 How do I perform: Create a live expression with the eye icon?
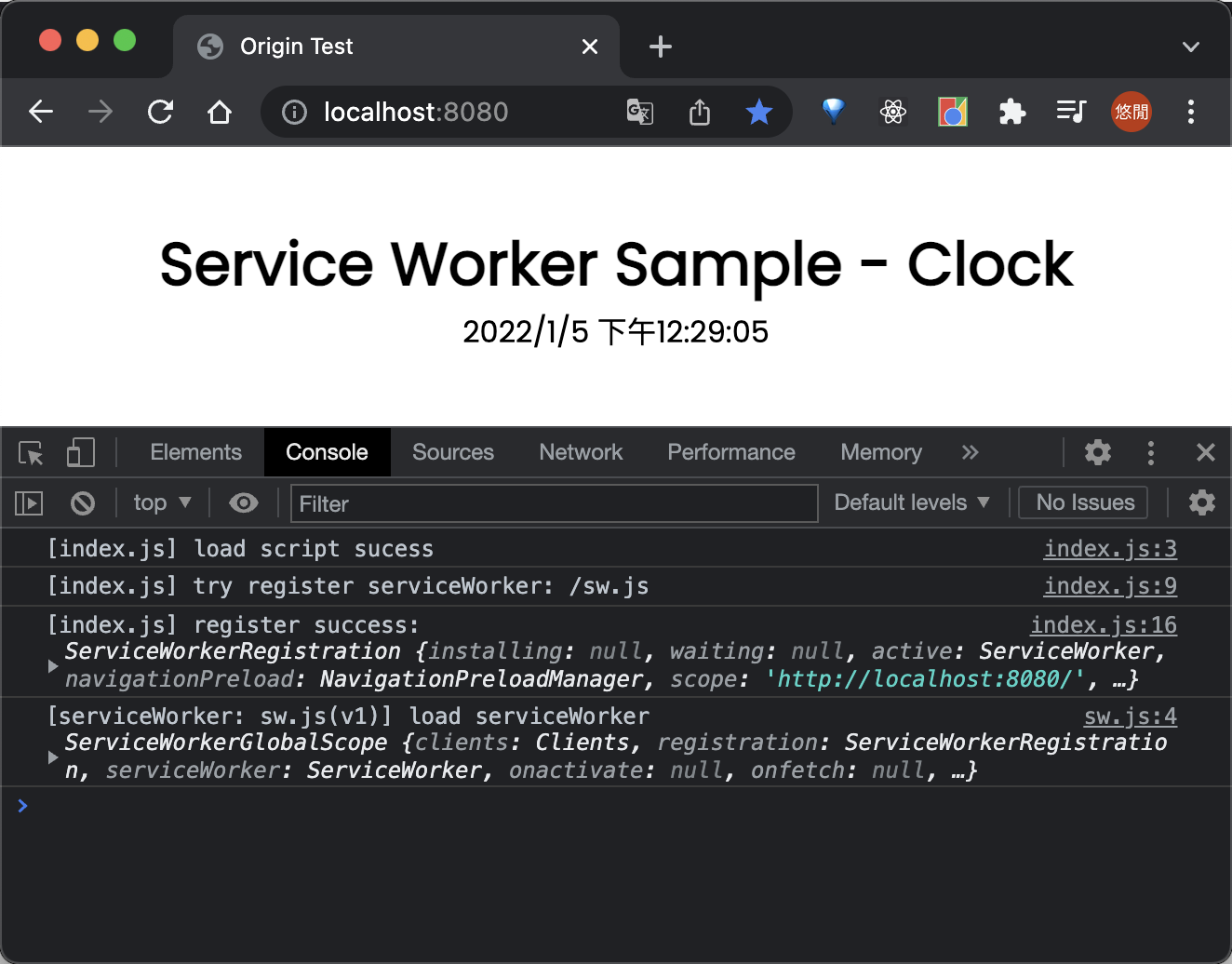coord(244,502)
